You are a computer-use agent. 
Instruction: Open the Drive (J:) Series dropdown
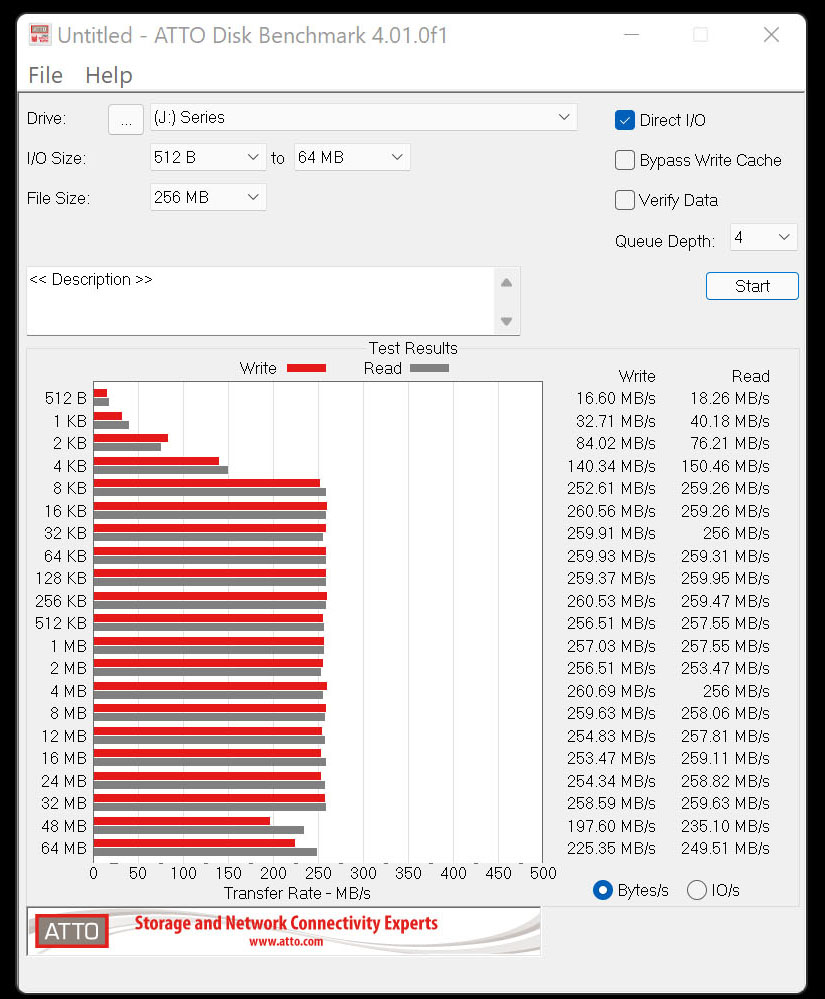pyautogui.click(x=364, y=117)
